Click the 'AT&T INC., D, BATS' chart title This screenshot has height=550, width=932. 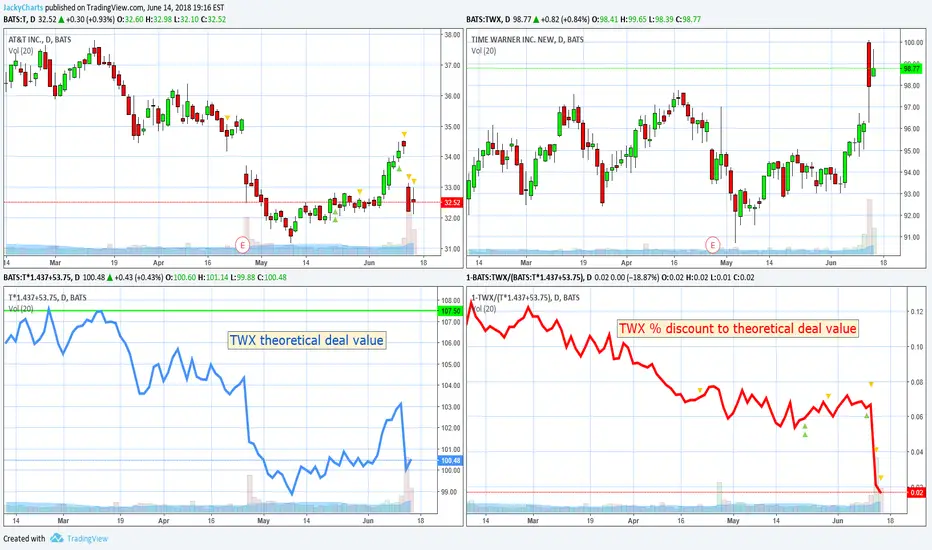40,39
